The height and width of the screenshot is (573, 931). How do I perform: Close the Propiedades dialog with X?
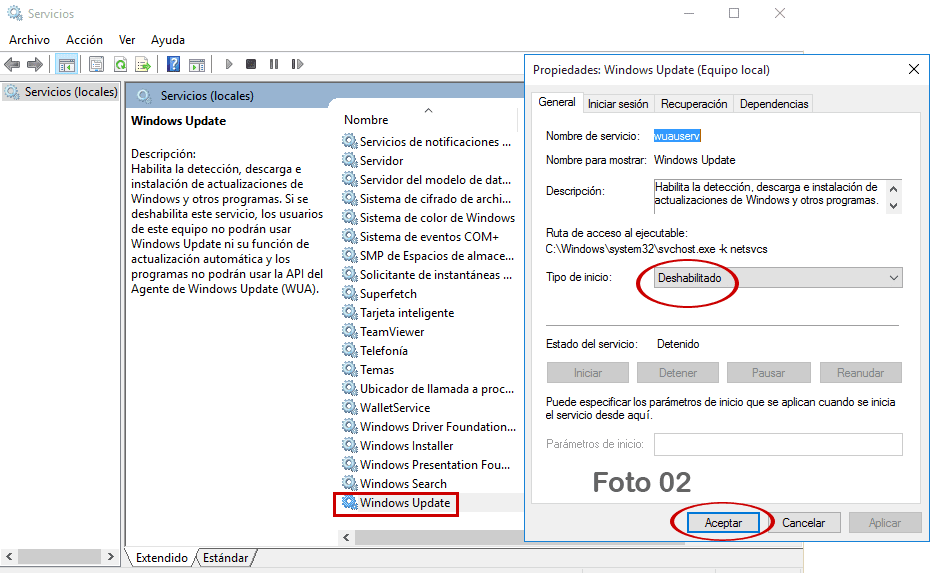click(x=914, y=69)
